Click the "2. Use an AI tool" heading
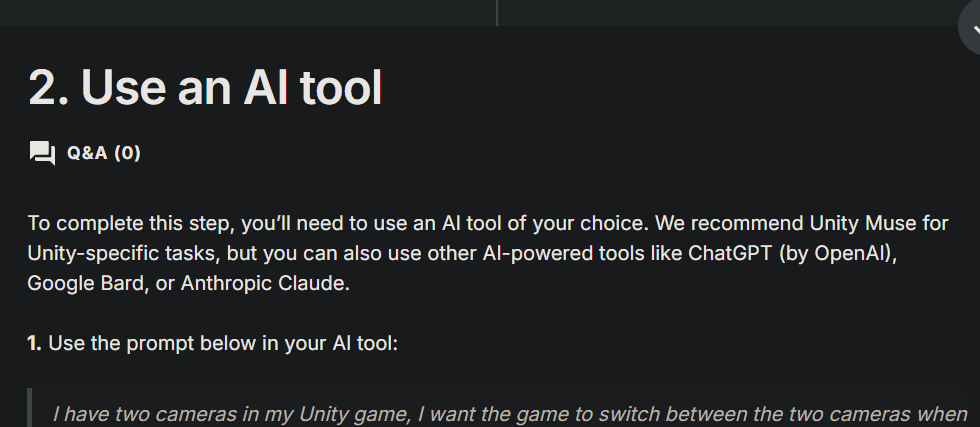 tap(205, 88)
